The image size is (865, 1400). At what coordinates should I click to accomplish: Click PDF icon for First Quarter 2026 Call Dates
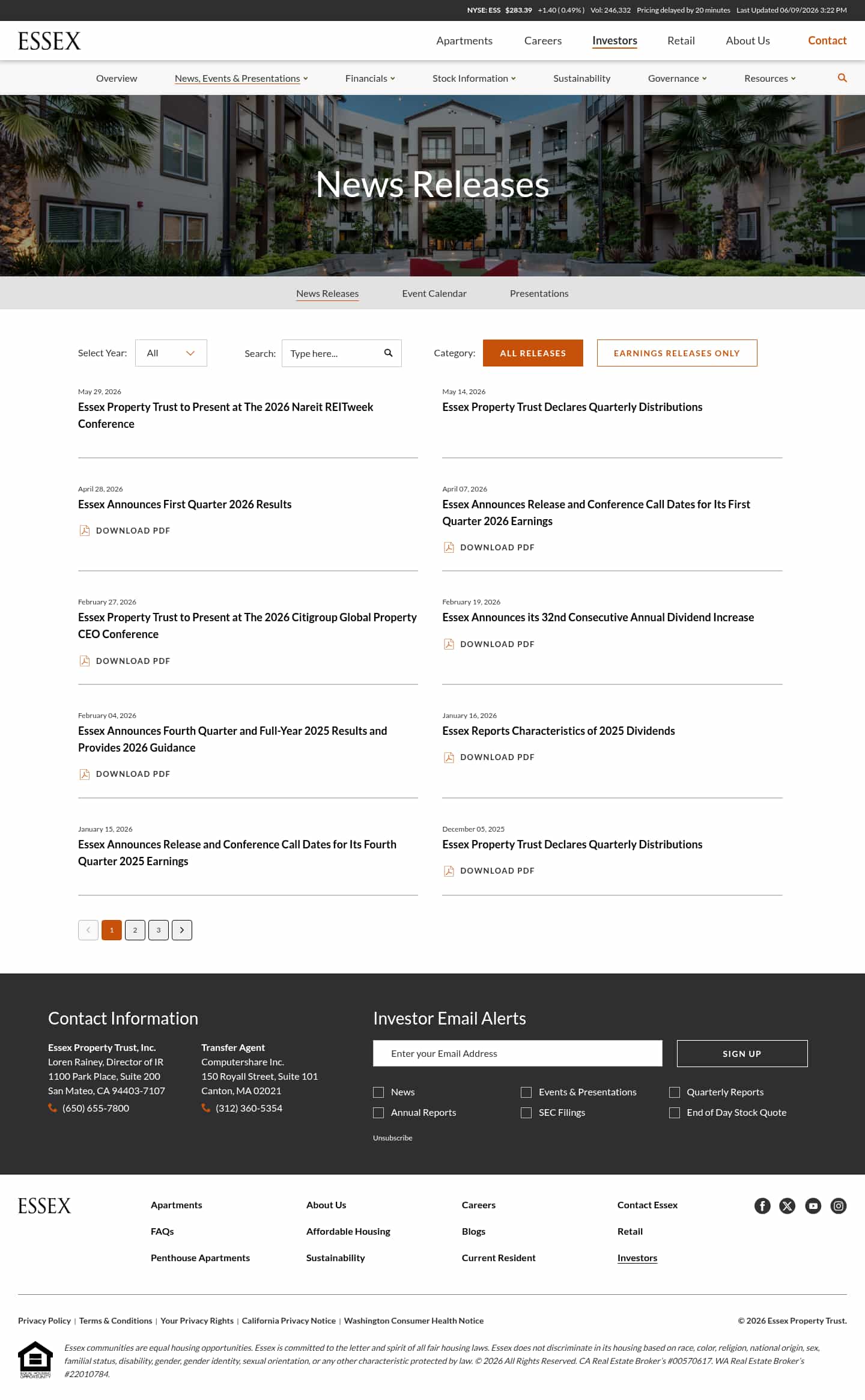point(449,547)
